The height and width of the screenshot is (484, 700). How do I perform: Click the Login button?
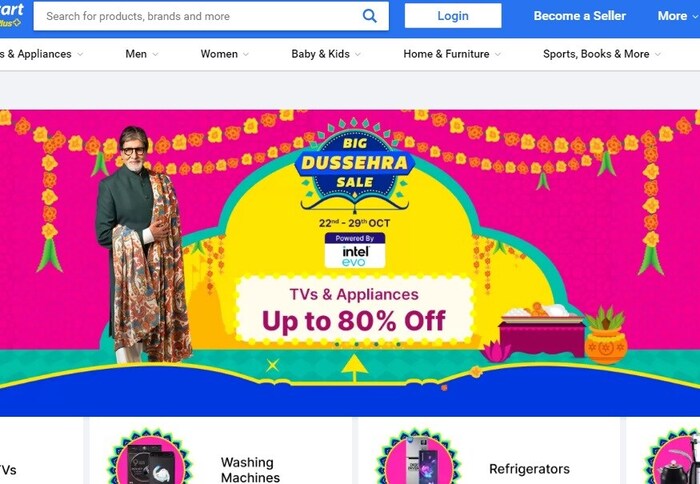point(453,16)
